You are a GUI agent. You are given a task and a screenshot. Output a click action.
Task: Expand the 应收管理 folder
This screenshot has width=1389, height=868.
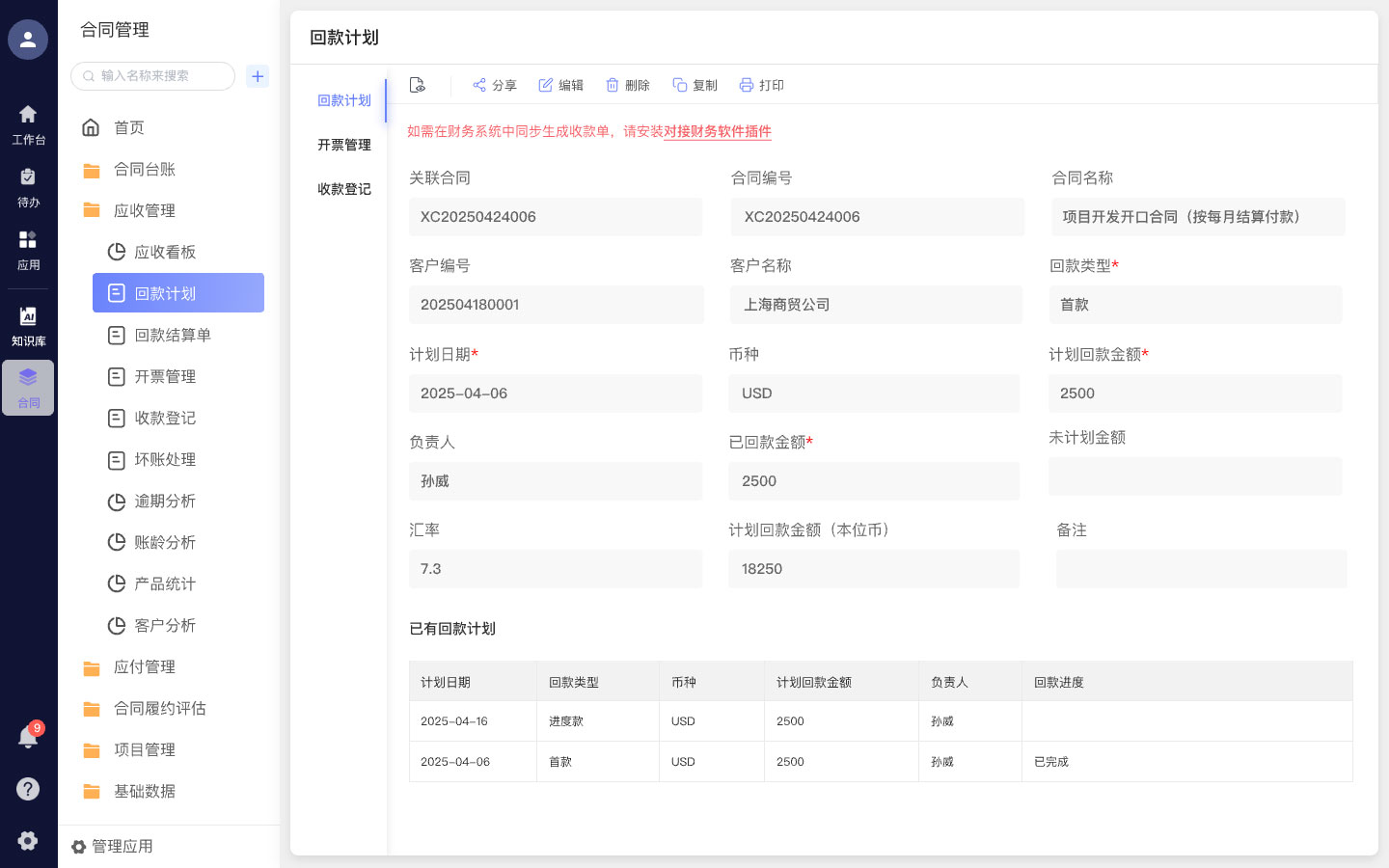tap(145, 210)
